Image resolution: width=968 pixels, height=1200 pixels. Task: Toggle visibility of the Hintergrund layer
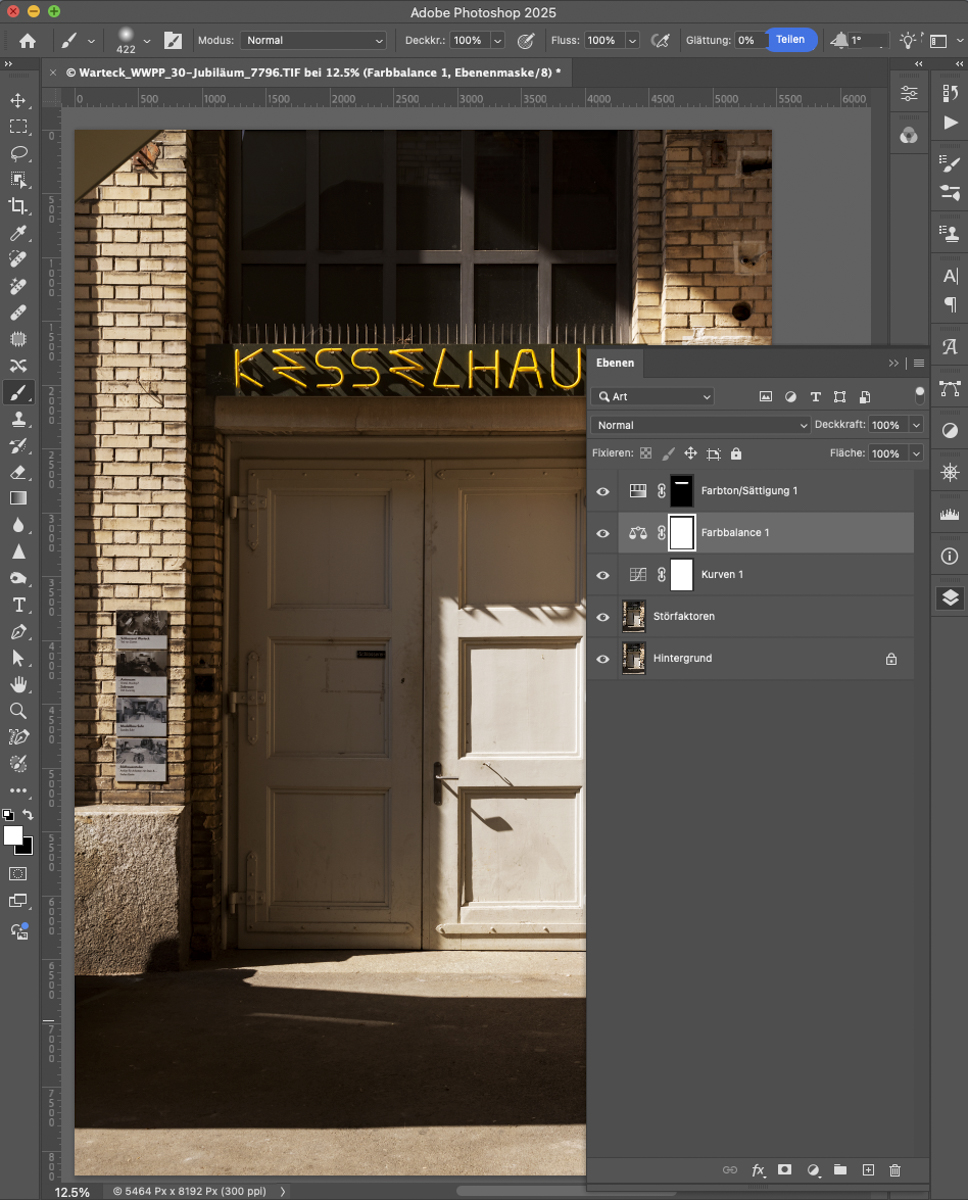[603, 658]
